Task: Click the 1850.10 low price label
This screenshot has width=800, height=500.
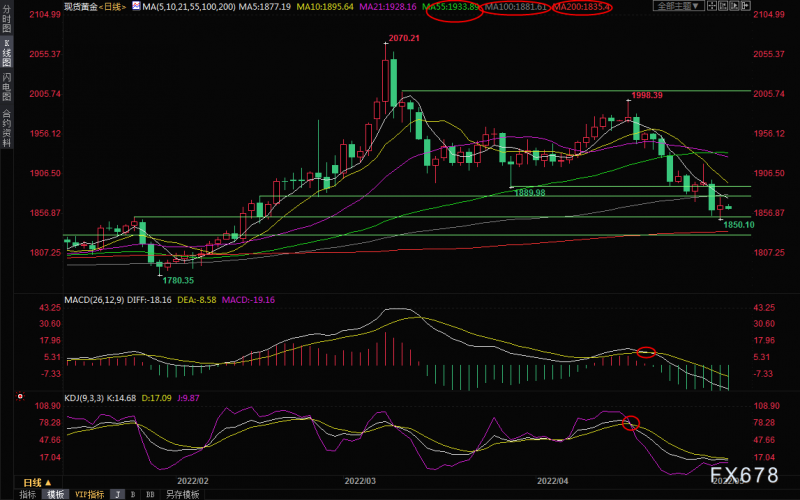Action: tap(739, 224)
